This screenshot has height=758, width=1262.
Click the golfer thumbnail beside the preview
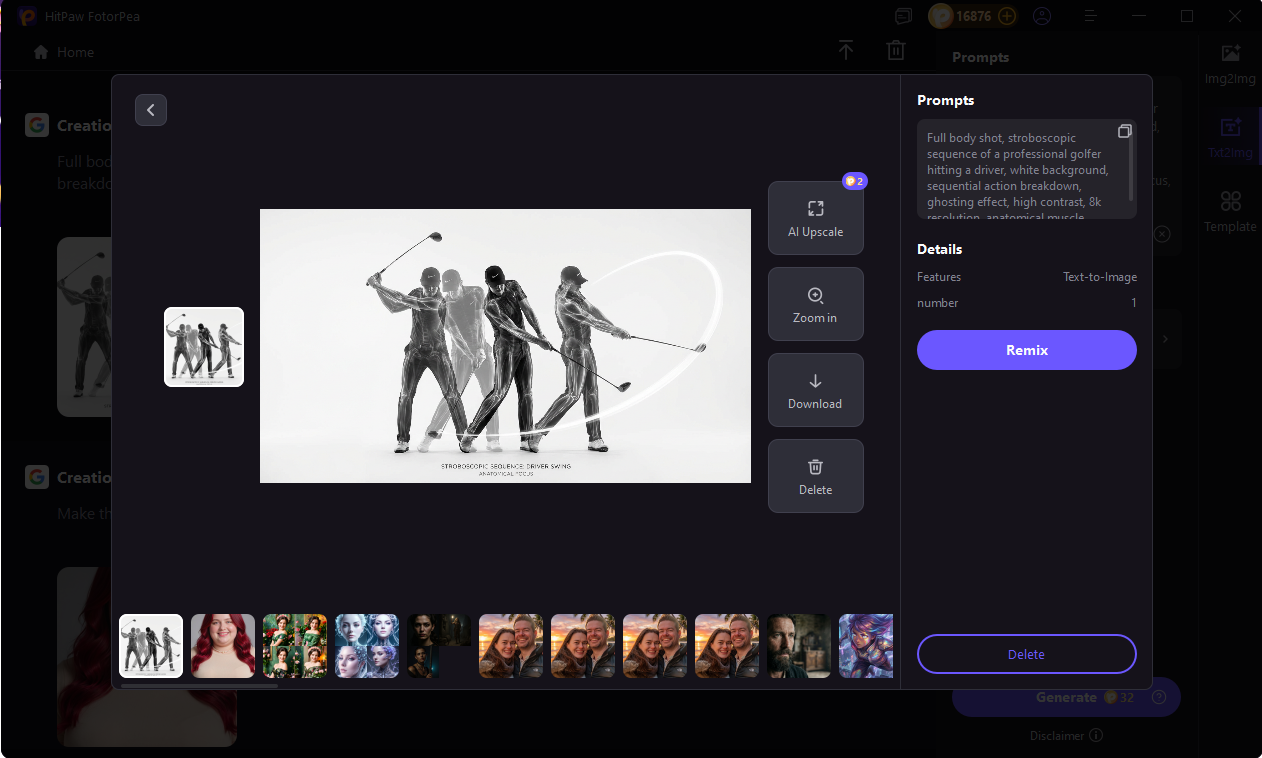pyautogui.click(x=204, y=347)
